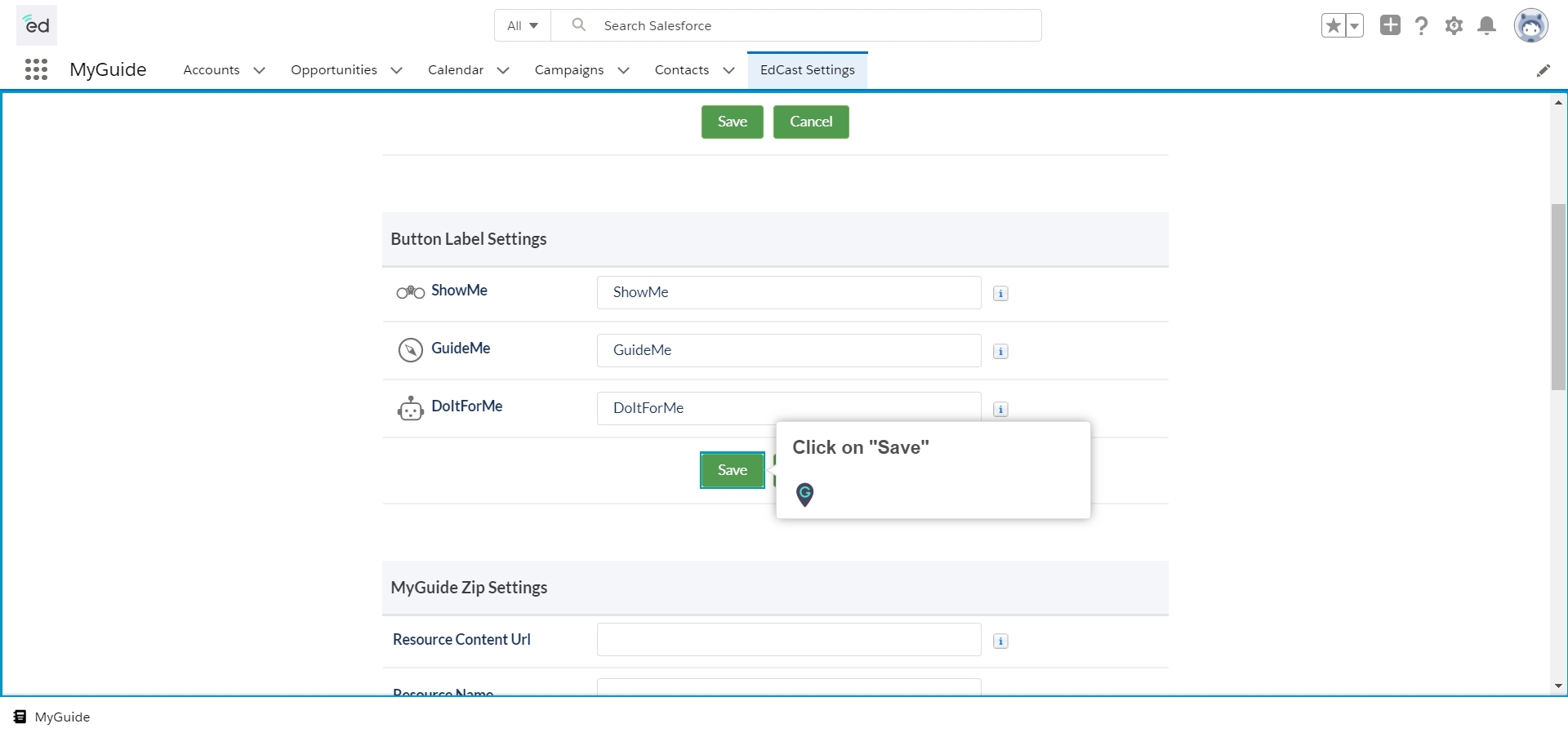Expand the Contacts tab chevron
The image size is (1568, 737).
click(x=729, y=70)
